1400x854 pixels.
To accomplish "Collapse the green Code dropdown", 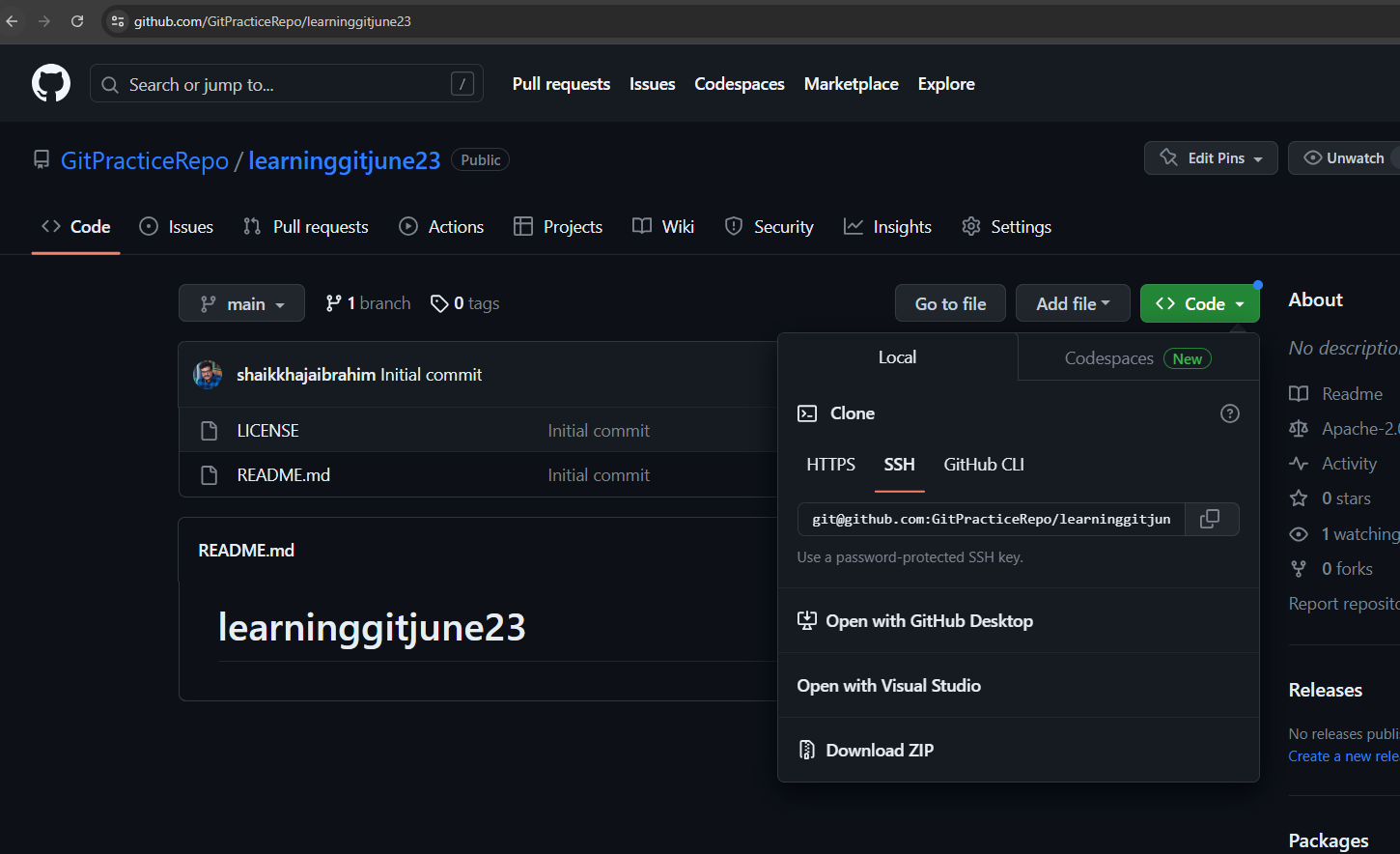I will click(1199, 303).
